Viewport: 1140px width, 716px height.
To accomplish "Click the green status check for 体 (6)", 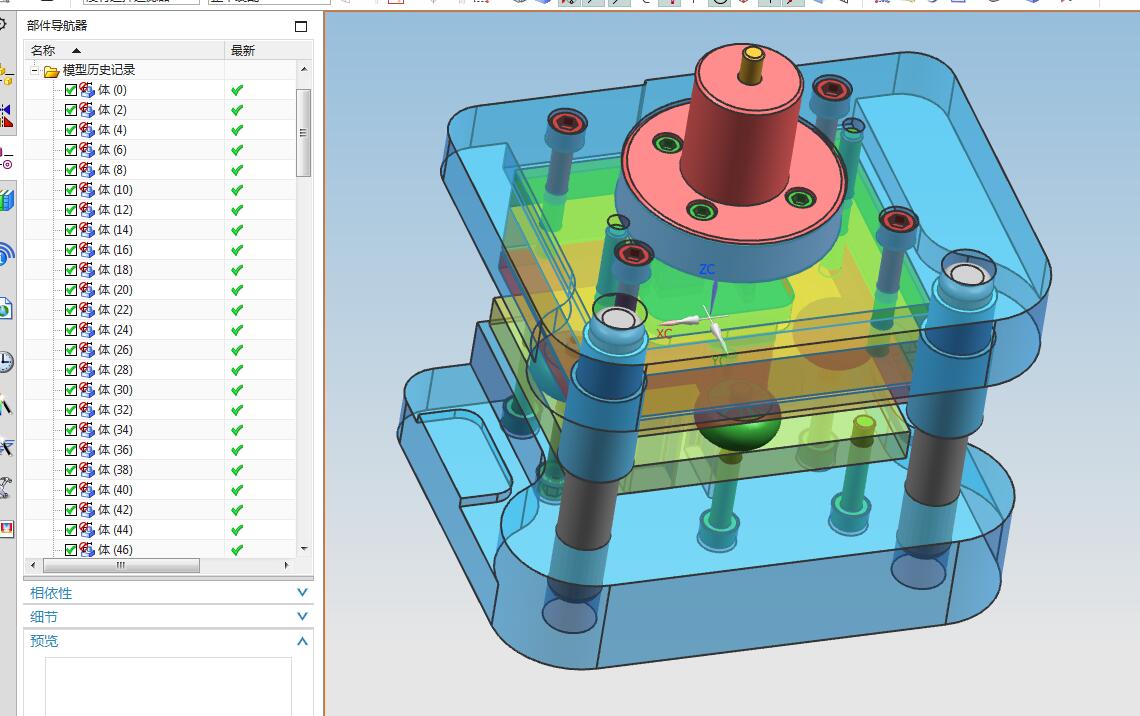I will [x=237, y=150].
